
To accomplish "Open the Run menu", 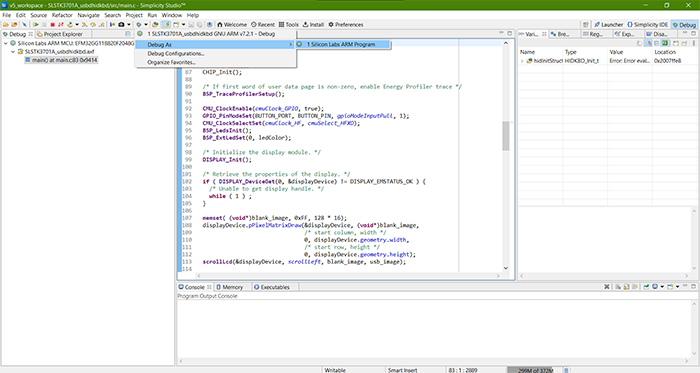I will [x=152, y=15].
